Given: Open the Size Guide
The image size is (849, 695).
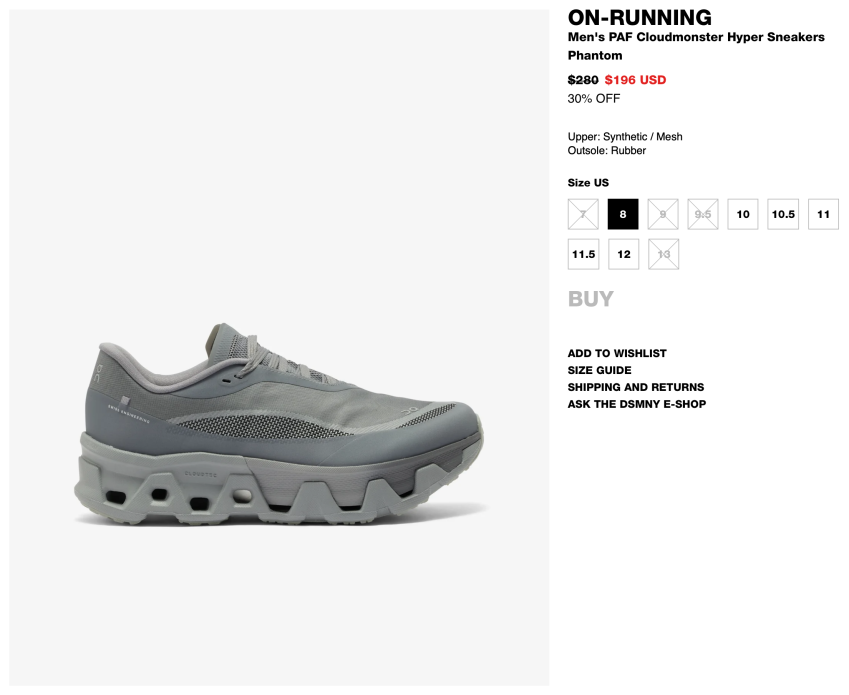Looking at the screenshot, I should 599,370.
